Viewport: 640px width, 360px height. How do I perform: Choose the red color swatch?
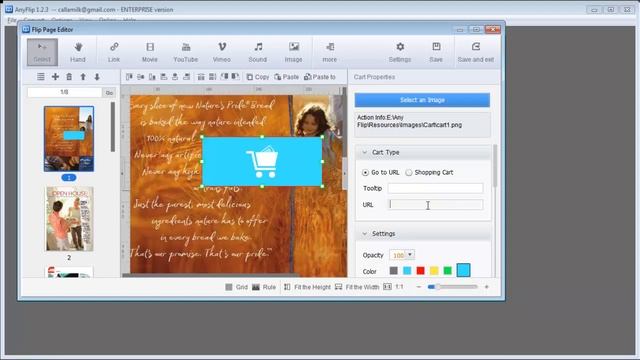[x=420, y=271]
